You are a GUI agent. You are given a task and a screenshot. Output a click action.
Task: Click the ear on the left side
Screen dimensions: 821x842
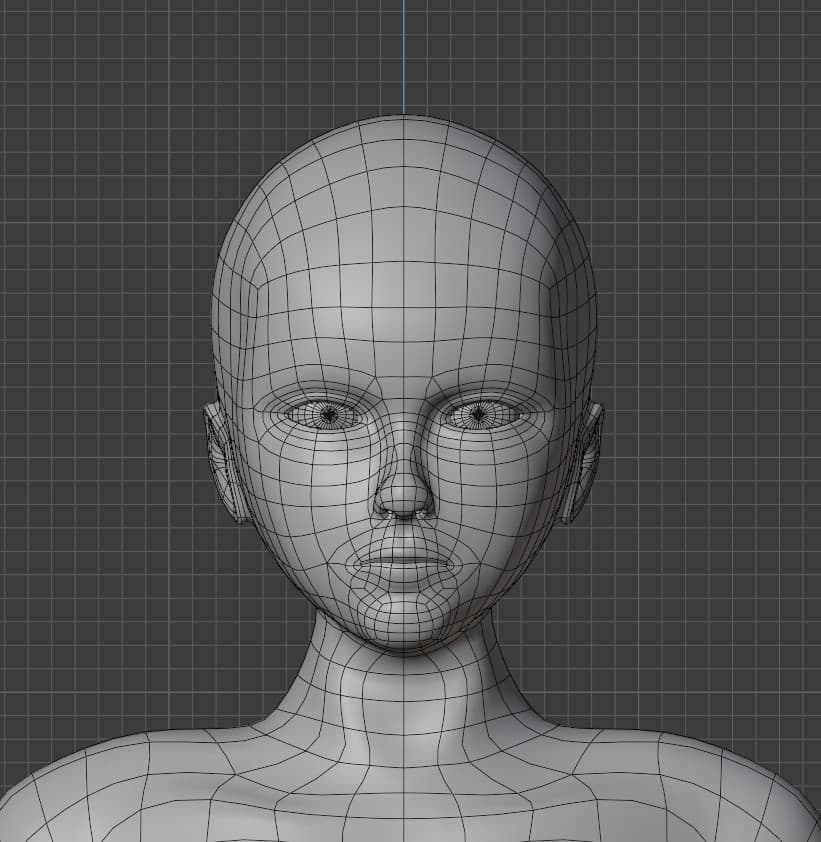click(x=225, y=462)
